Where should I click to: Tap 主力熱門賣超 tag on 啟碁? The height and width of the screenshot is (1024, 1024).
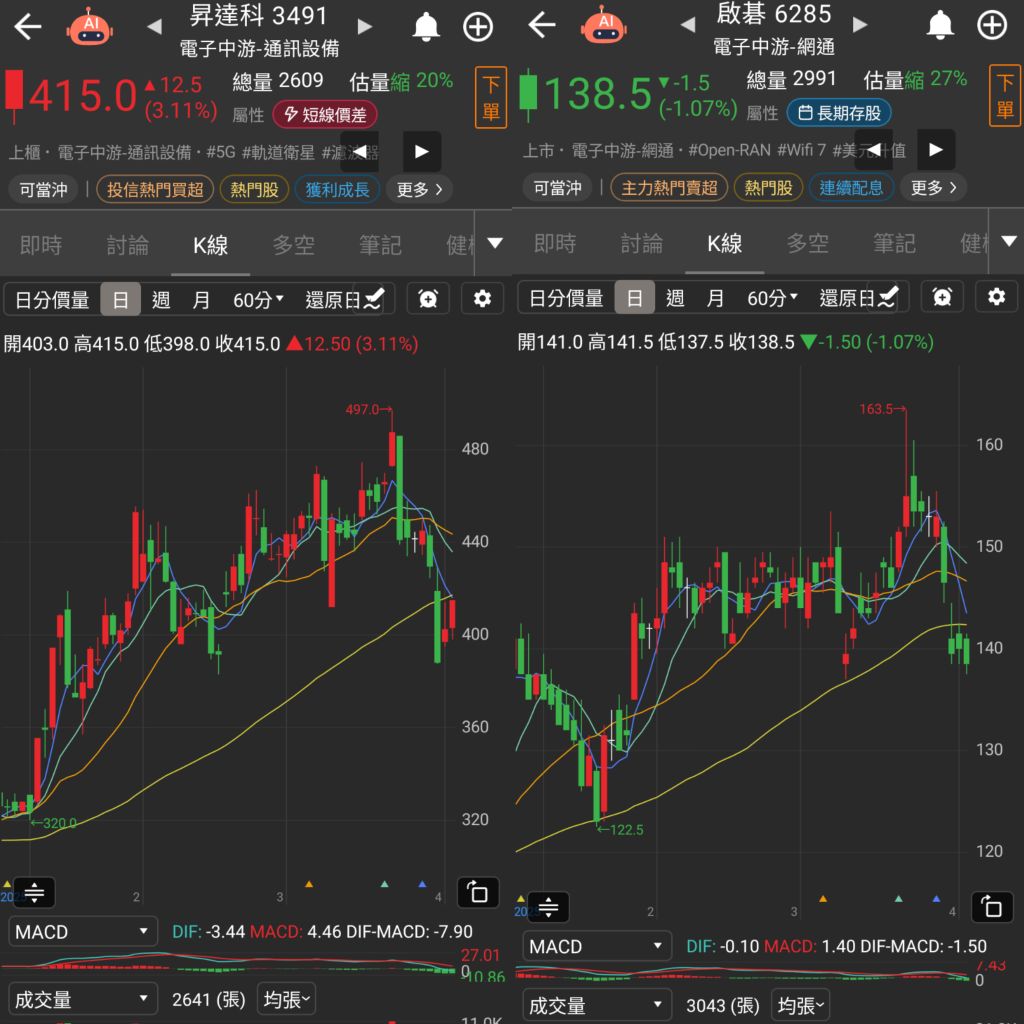[669, 187]
